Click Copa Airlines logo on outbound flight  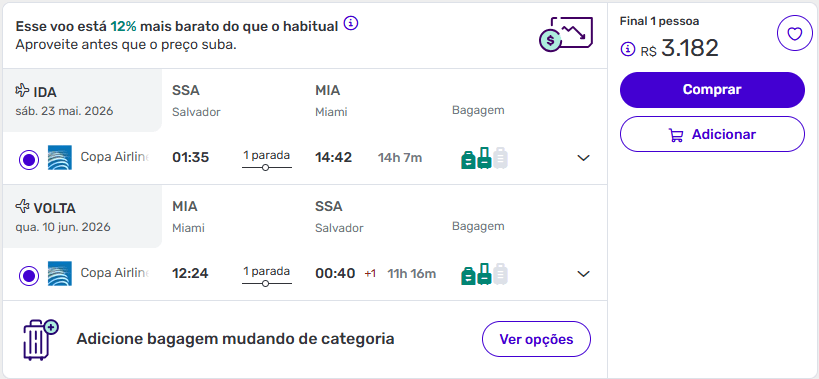tap(60, 158)
